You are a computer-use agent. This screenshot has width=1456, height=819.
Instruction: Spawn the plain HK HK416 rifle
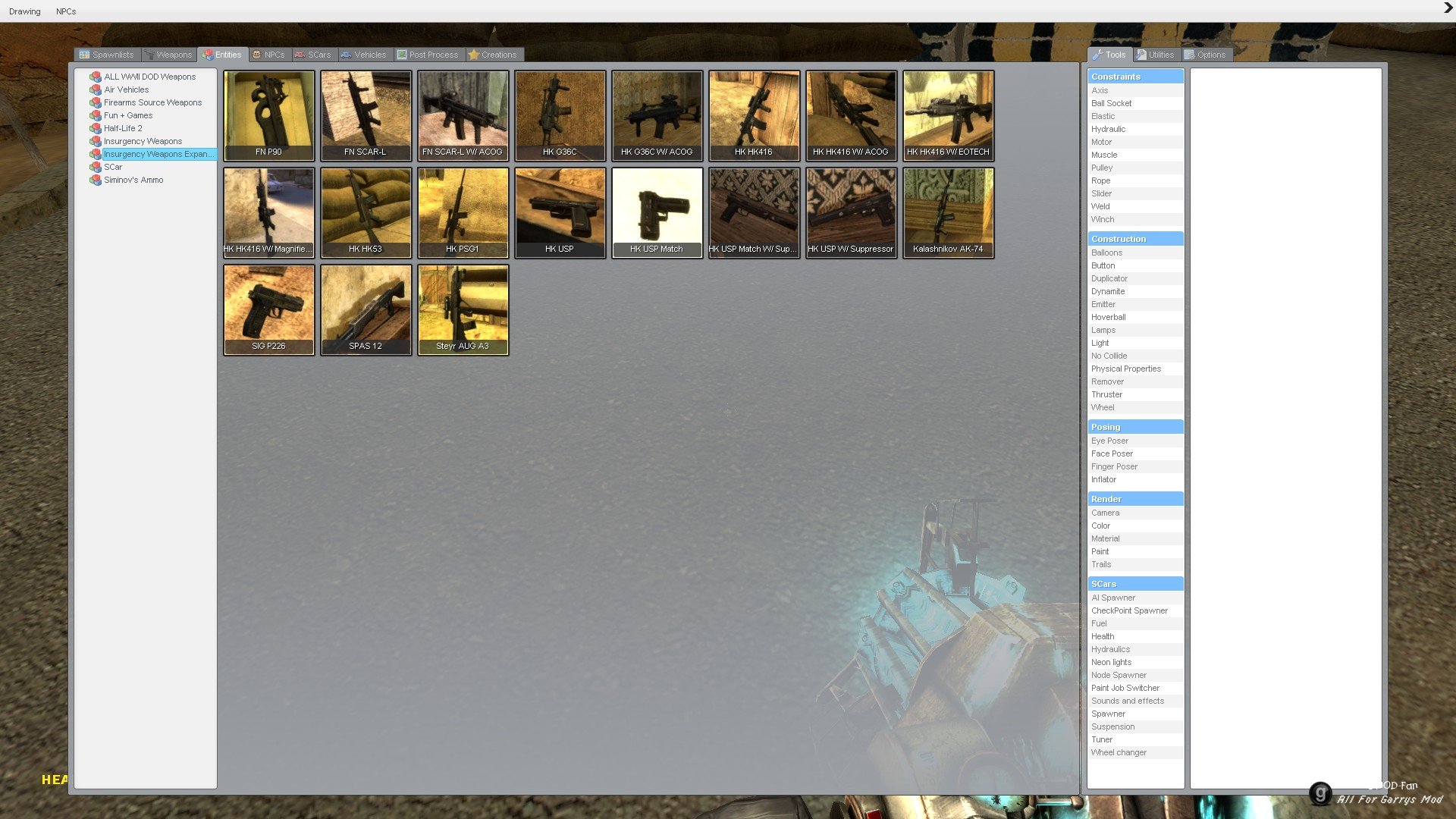click(754, 115)
